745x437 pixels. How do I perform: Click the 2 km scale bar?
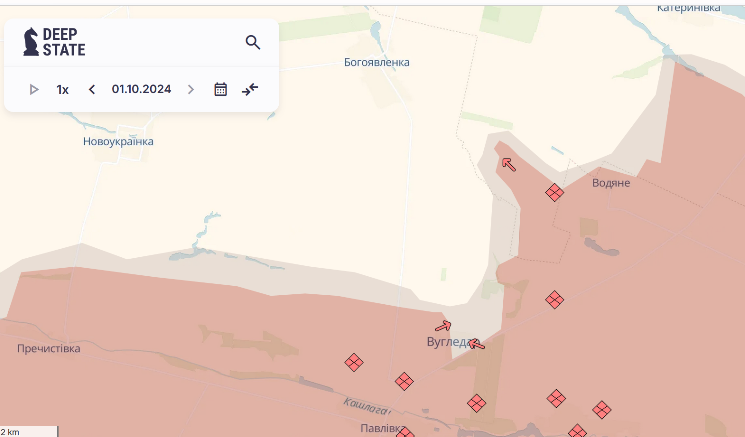point(29,431)
